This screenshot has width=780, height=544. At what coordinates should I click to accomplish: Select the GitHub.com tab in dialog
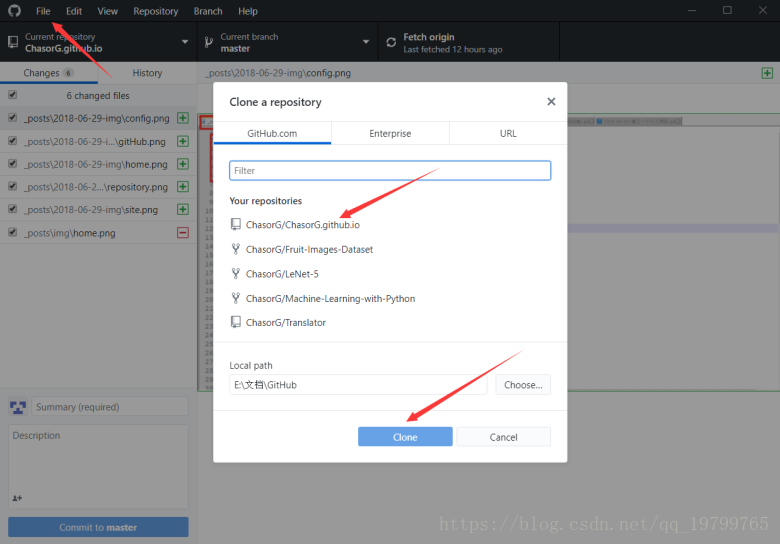coord(272,133)
